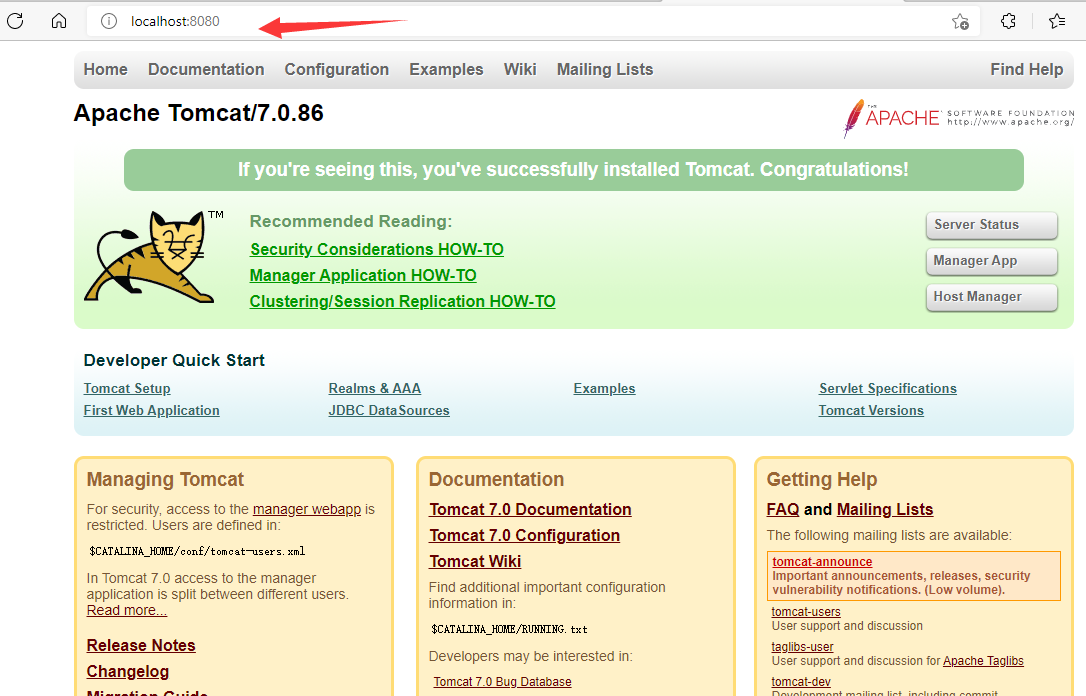Image resolution: width=1086 pixels, height=696 pixels.
Task: Open the taglibs-user mailing list link
Action: pos(803,647)
